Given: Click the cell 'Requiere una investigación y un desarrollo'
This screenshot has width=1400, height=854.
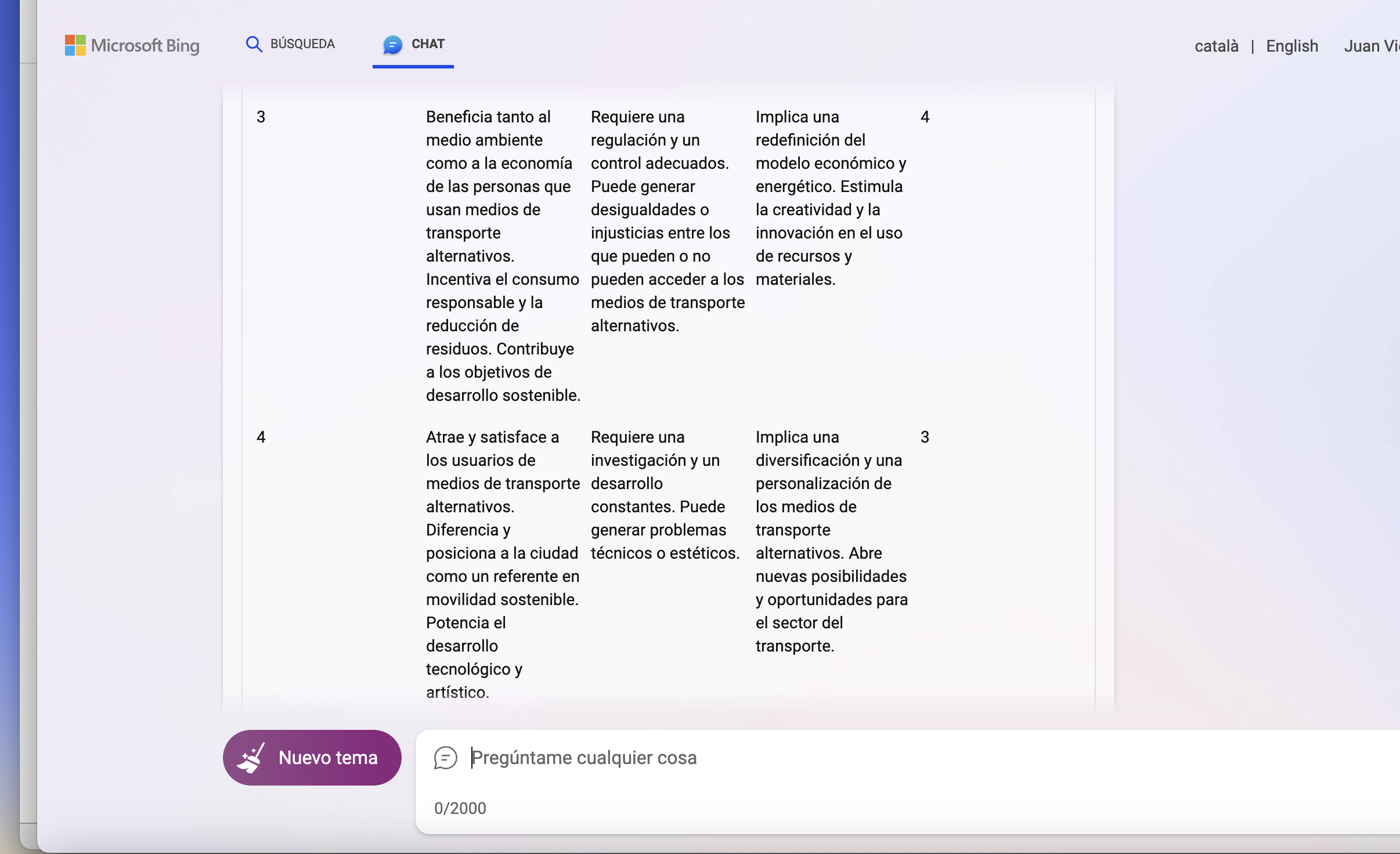Looking at the screenshot, I should [665, 495].
